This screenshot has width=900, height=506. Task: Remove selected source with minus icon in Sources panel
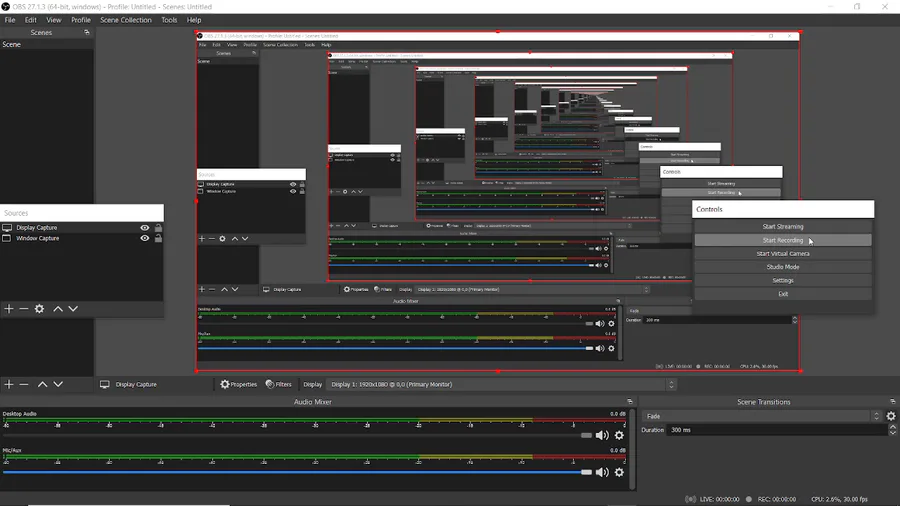(24, 309)
